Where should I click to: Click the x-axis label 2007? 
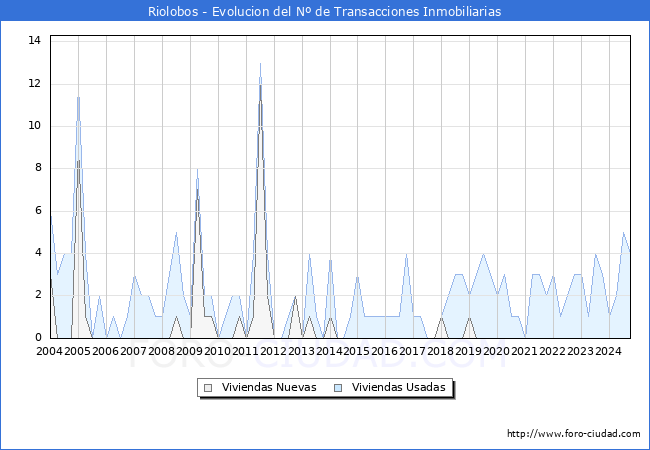133,351
